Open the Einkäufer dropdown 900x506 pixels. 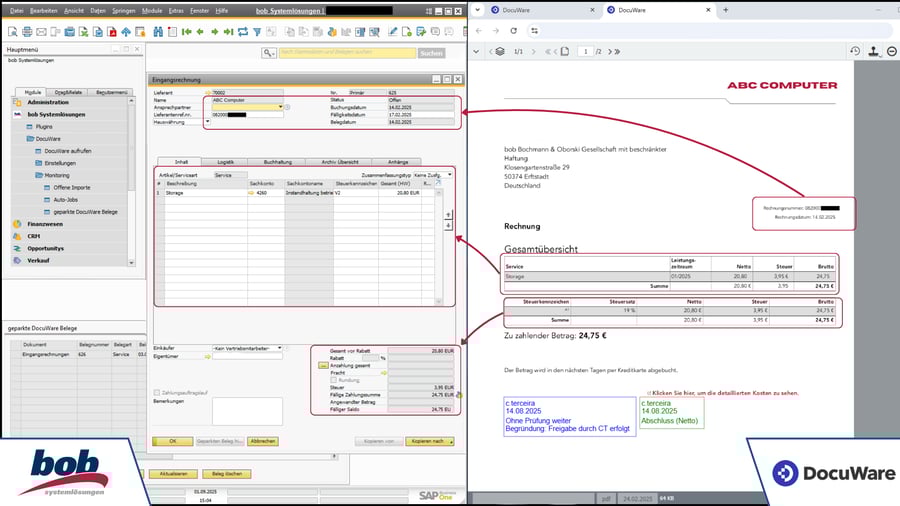pos(280,348)
